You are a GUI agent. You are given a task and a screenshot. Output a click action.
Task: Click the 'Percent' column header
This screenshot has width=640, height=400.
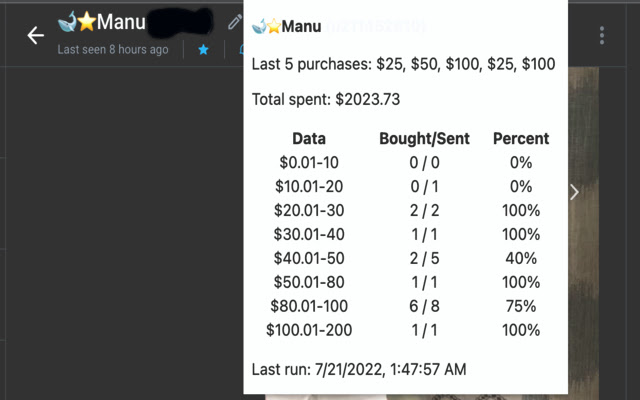click(x=521, y=139)
